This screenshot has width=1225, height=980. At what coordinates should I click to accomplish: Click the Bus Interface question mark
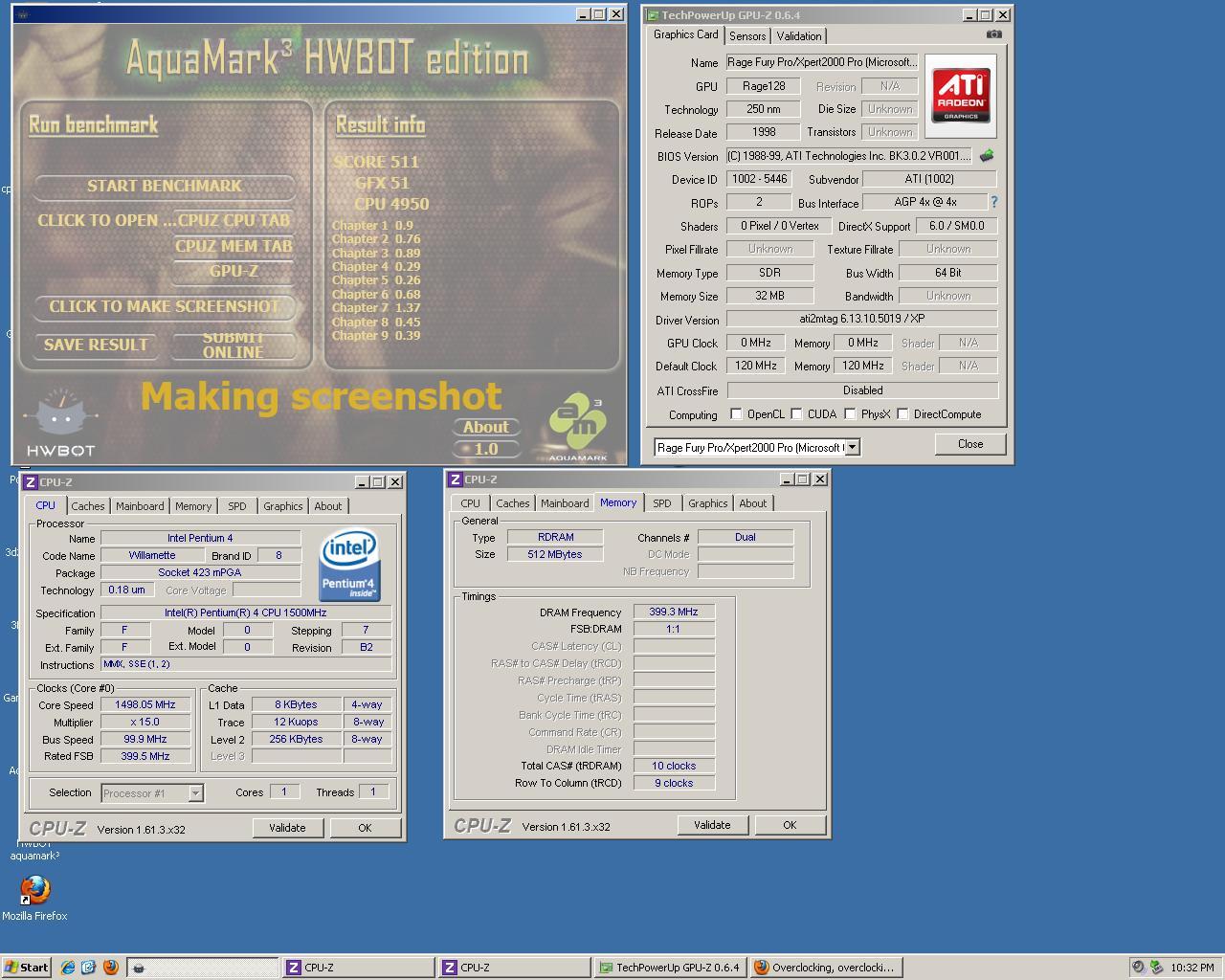pyautogui.click(x=994, y=202)
